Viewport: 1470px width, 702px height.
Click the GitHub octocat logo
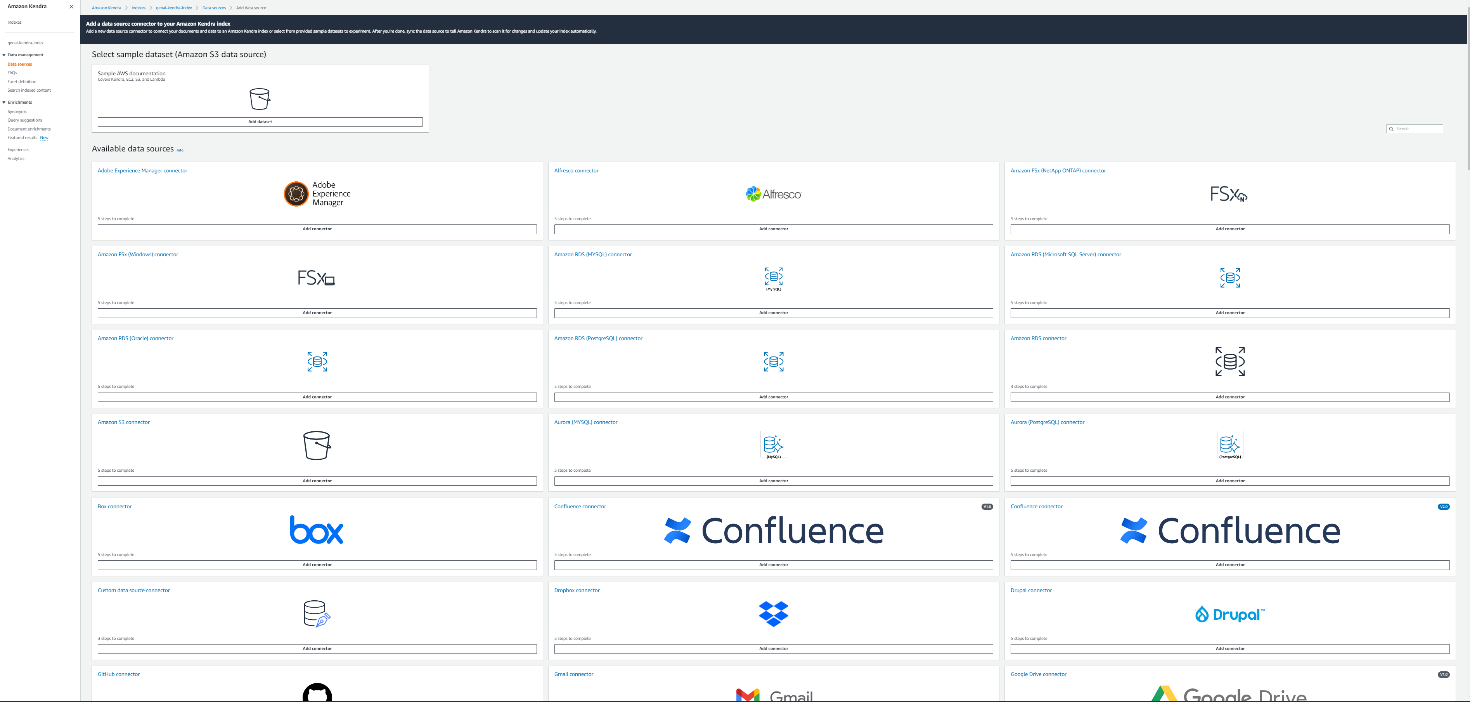(x=317, y=693)
